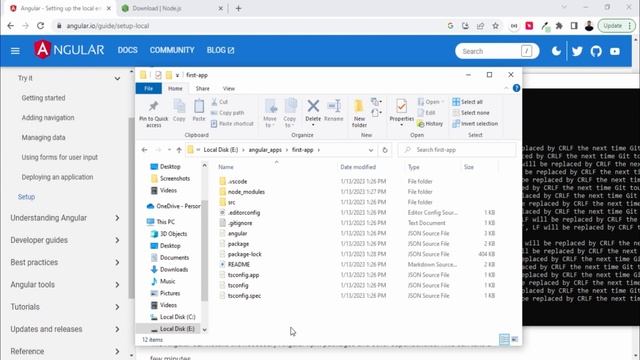Switch to Share ribbon tab

[x=202, y=89]
